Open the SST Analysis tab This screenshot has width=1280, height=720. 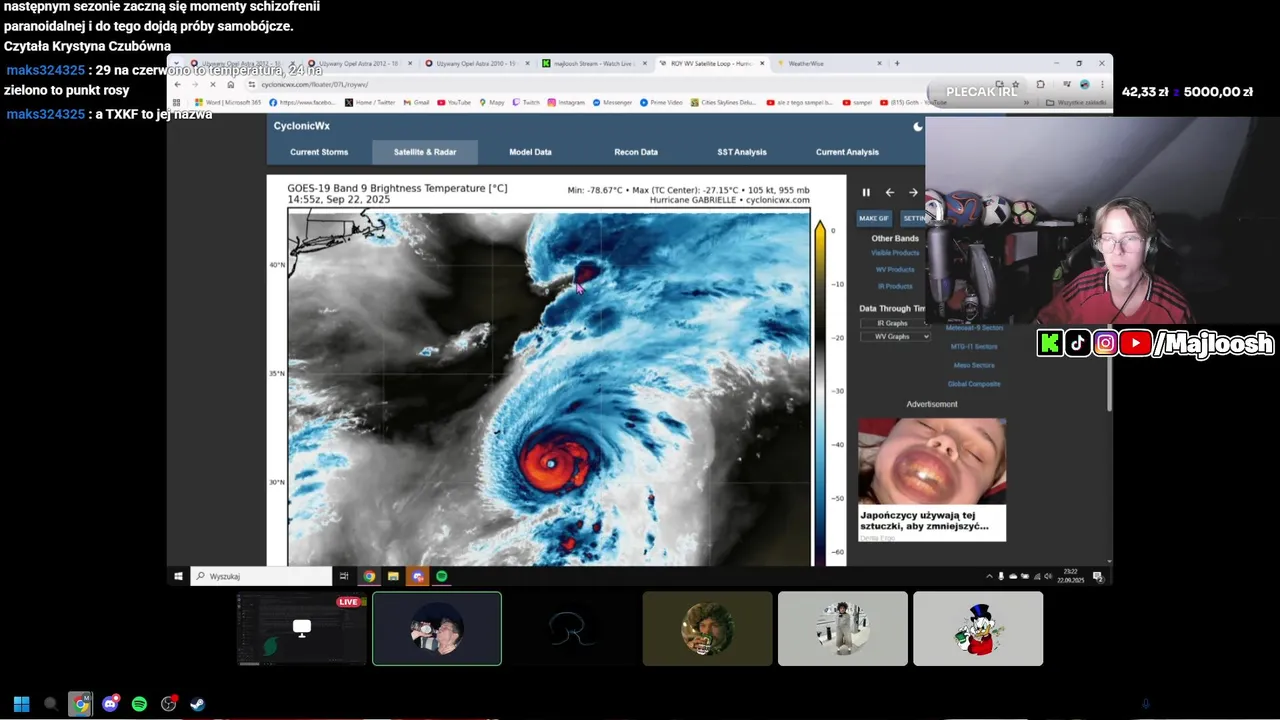(x=742, y=152)
